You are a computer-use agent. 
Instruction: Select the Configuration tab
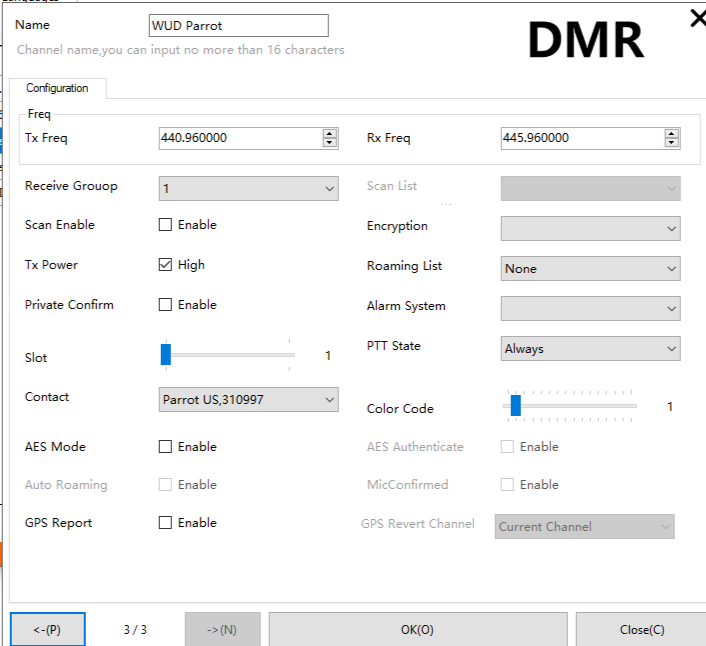click(x=57, y=88)
